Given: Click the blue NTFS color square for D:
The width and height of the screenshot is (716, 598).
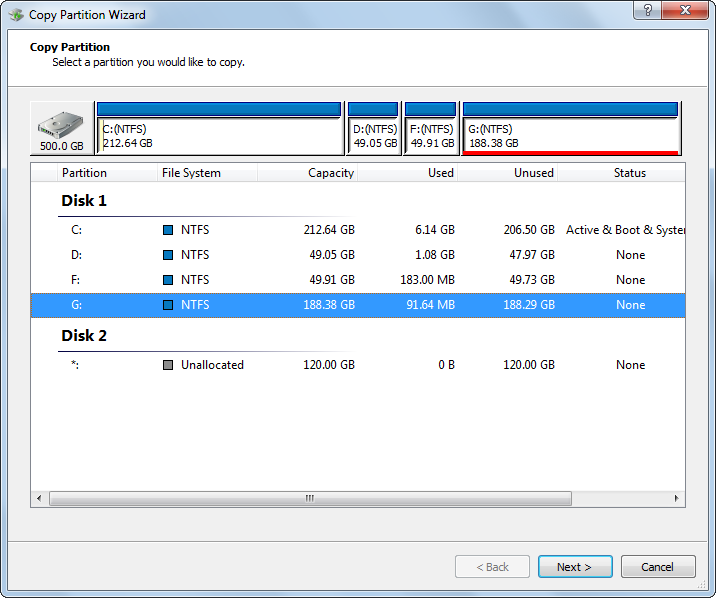Looking at the screenshot, I should pos(168,255).
